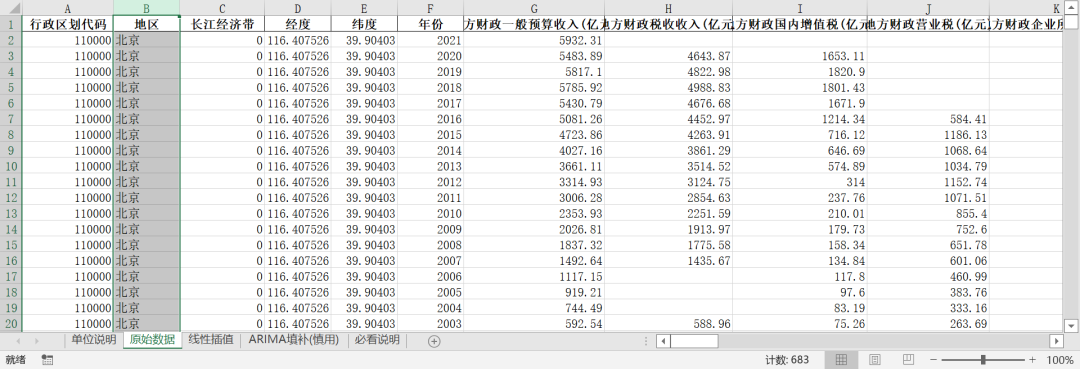Select column E header
Viewport: 1080px width, 369px height.
point(364,8)
